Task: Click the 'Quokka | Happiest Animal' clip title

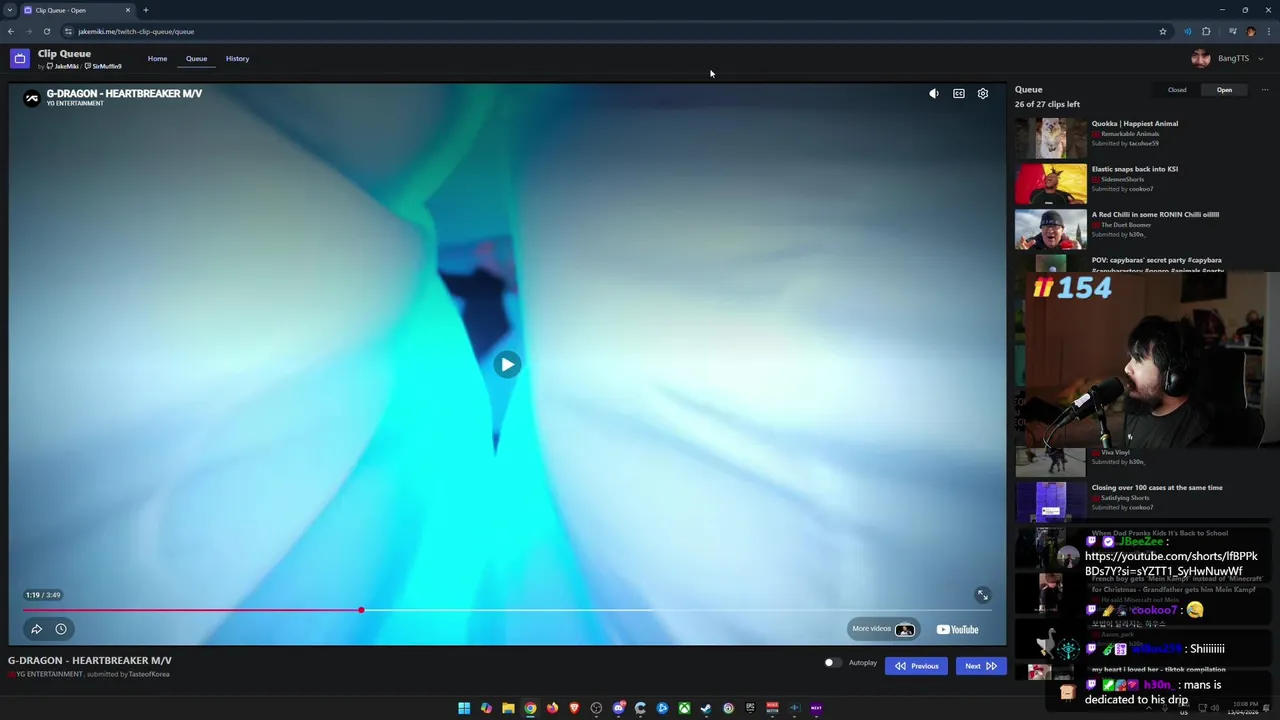Action: click(1135, 124)
